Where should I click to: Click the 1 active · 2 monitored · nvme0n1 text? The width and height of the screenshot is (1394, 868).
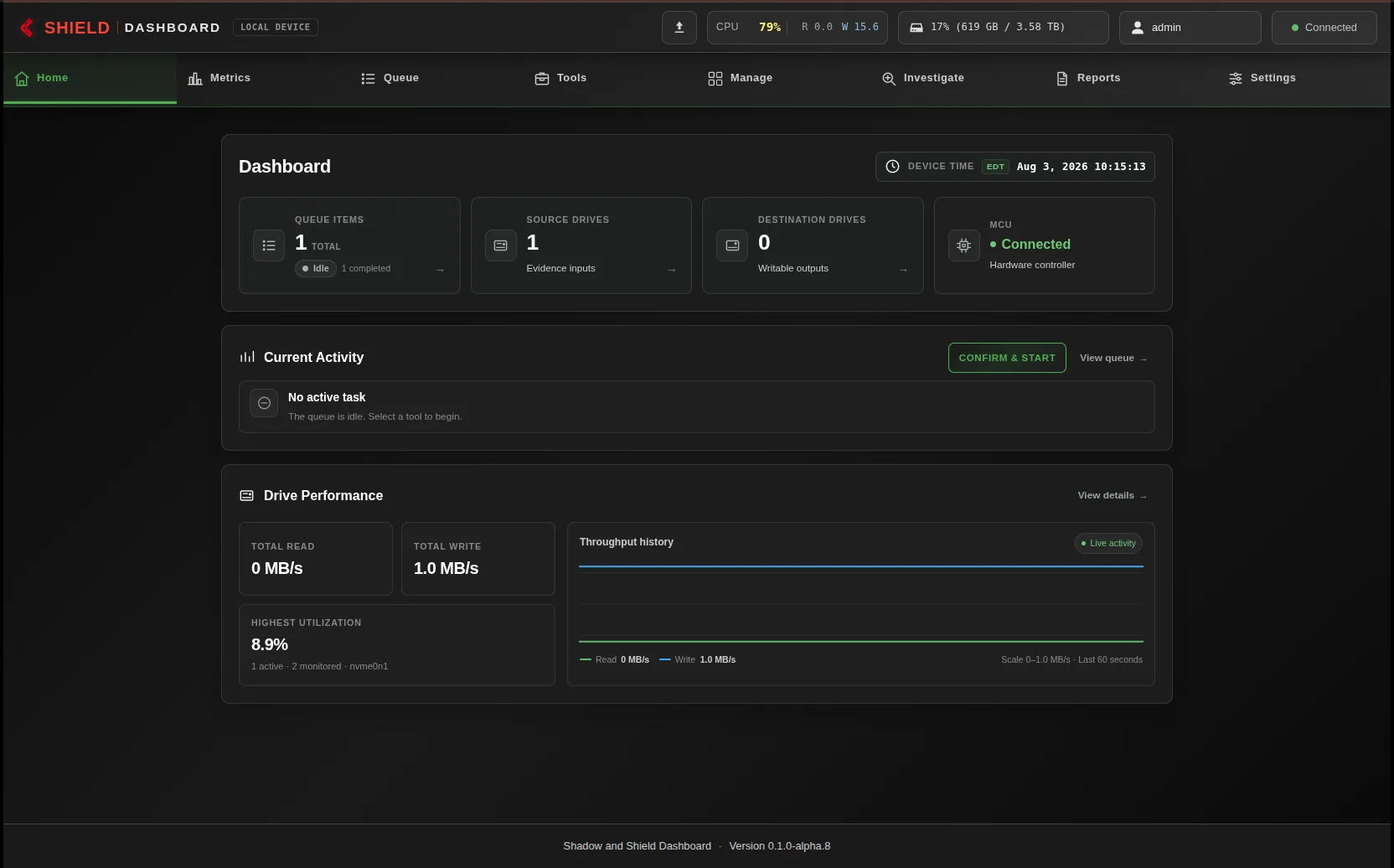click(319, 667)
